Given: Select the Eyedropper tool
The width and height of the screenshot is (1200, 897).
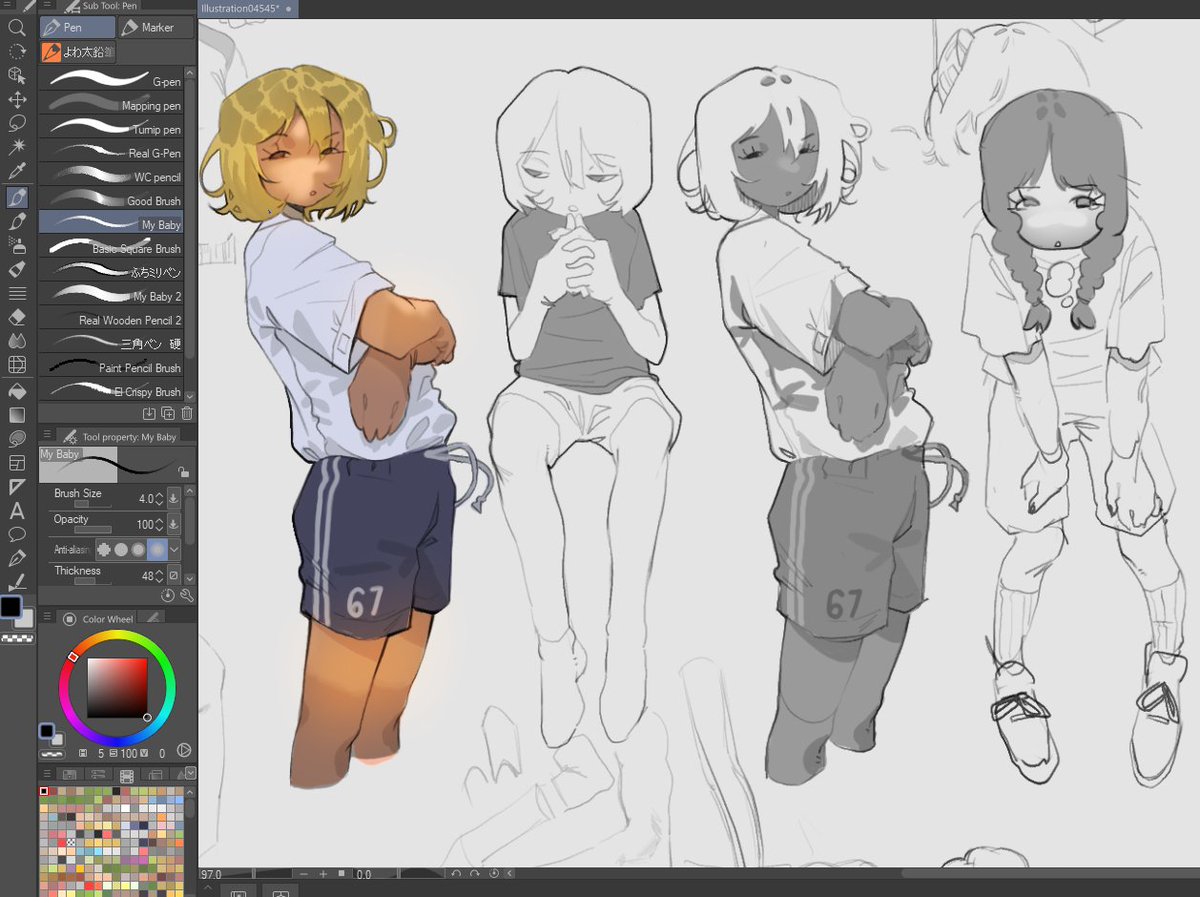Looking at the screenshot, I should tap(17, 172).
